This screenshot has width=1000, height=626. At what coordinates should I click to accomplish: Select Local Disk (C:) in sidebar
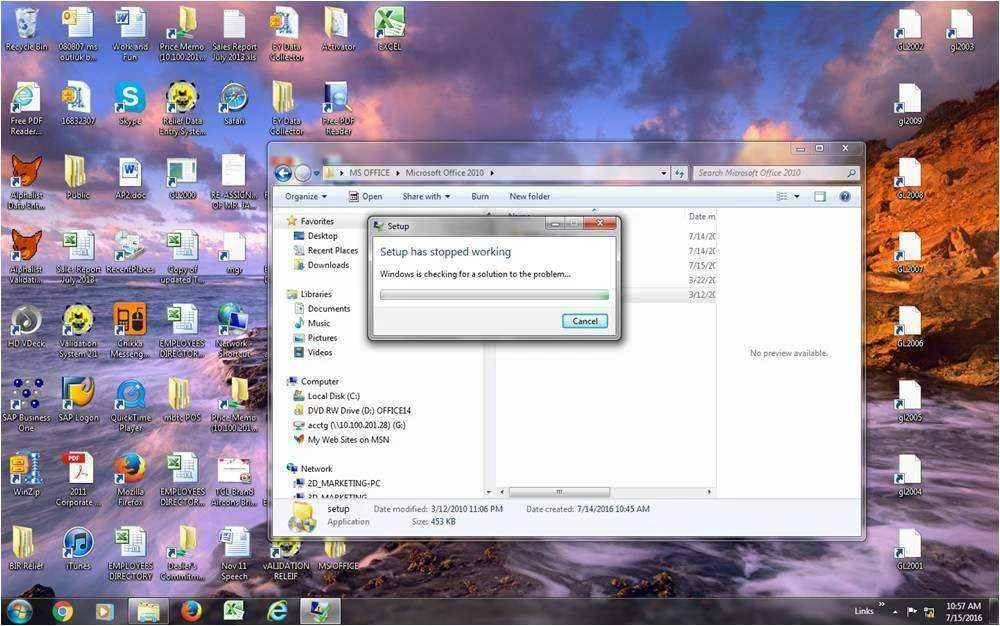tap(327, 396)
